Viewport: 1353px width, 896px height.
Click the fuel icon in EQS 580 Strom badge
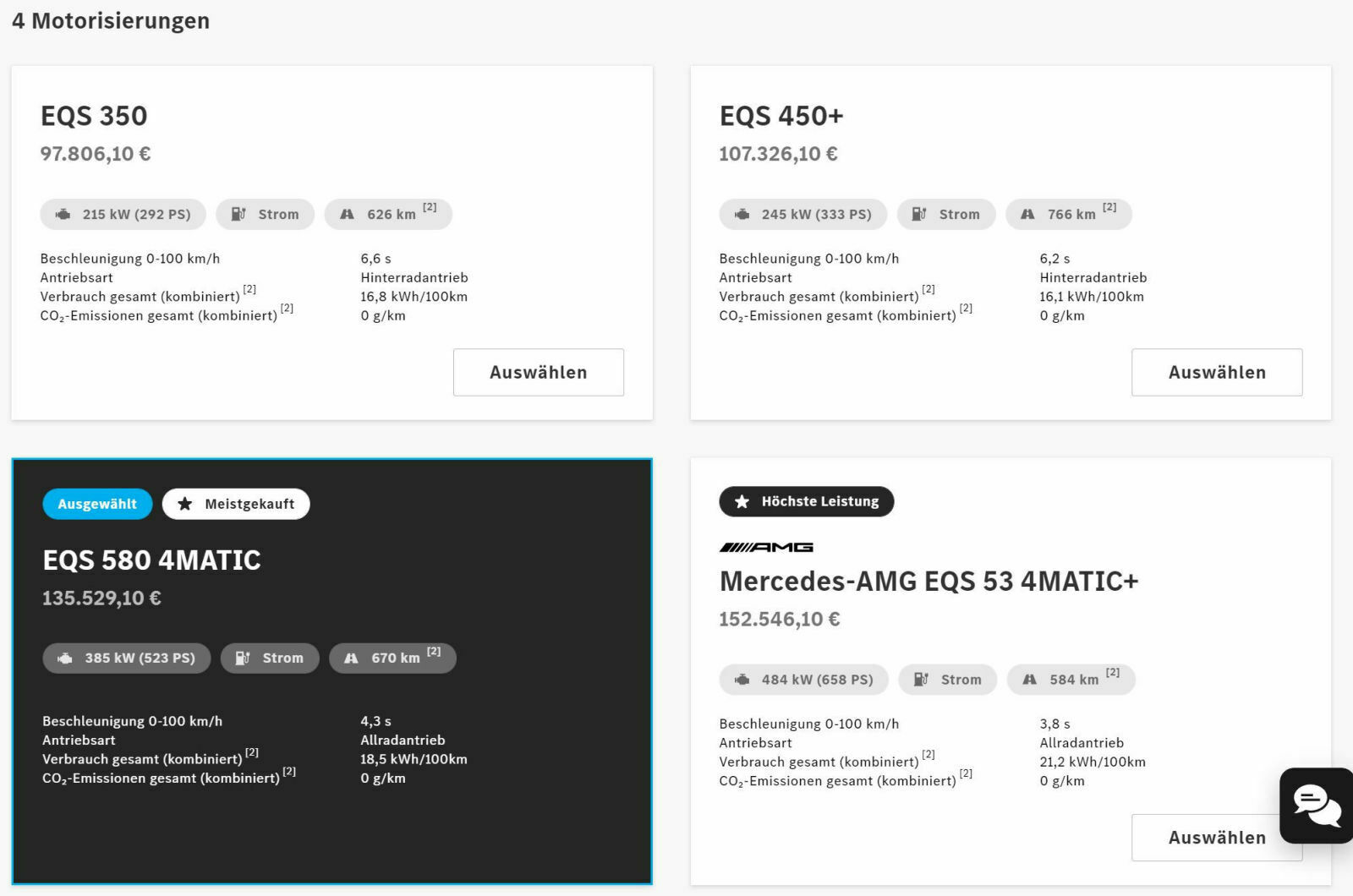242,658
